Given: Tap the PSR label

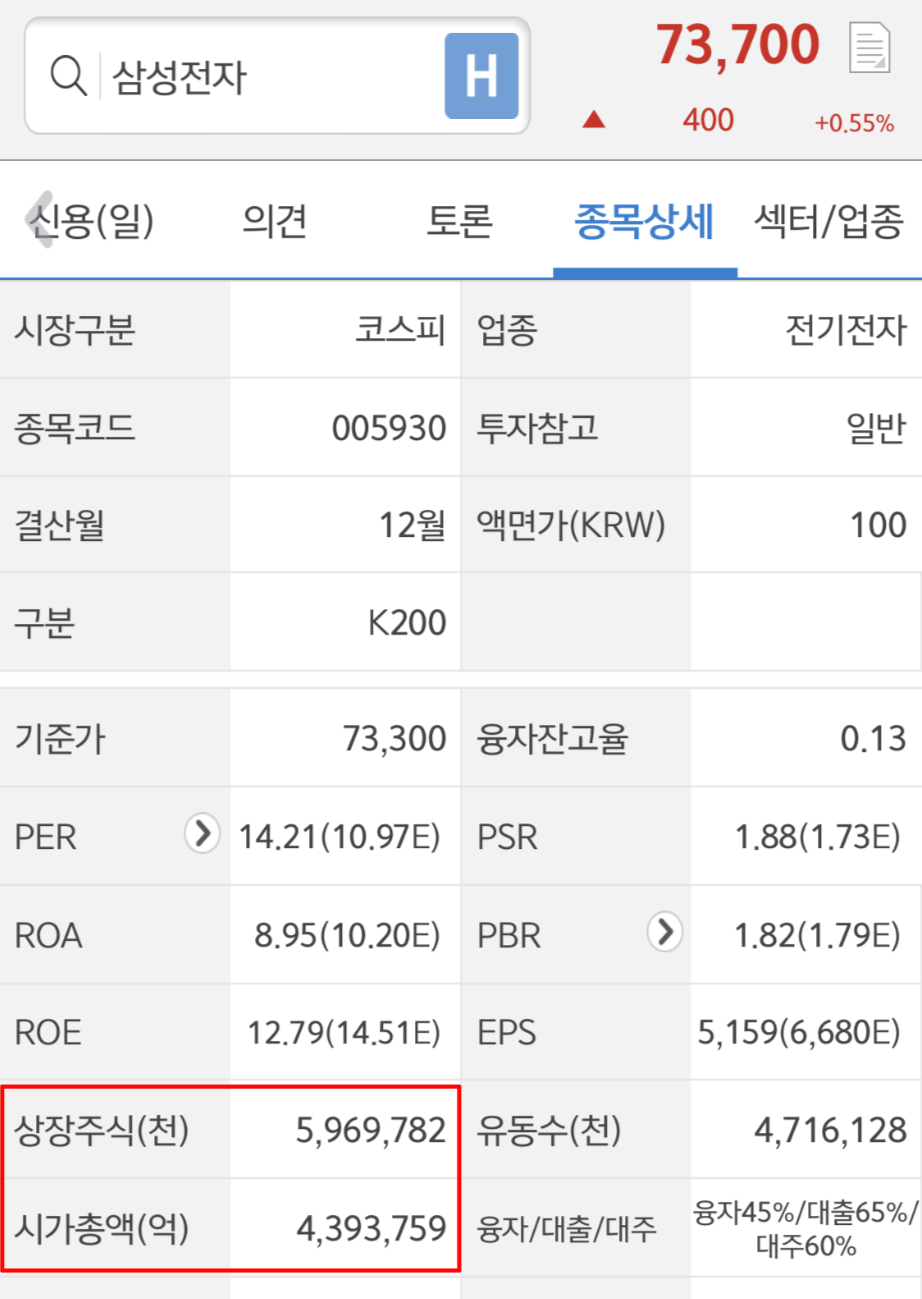Looking at the screenshot, I should [x=508, y=836].
